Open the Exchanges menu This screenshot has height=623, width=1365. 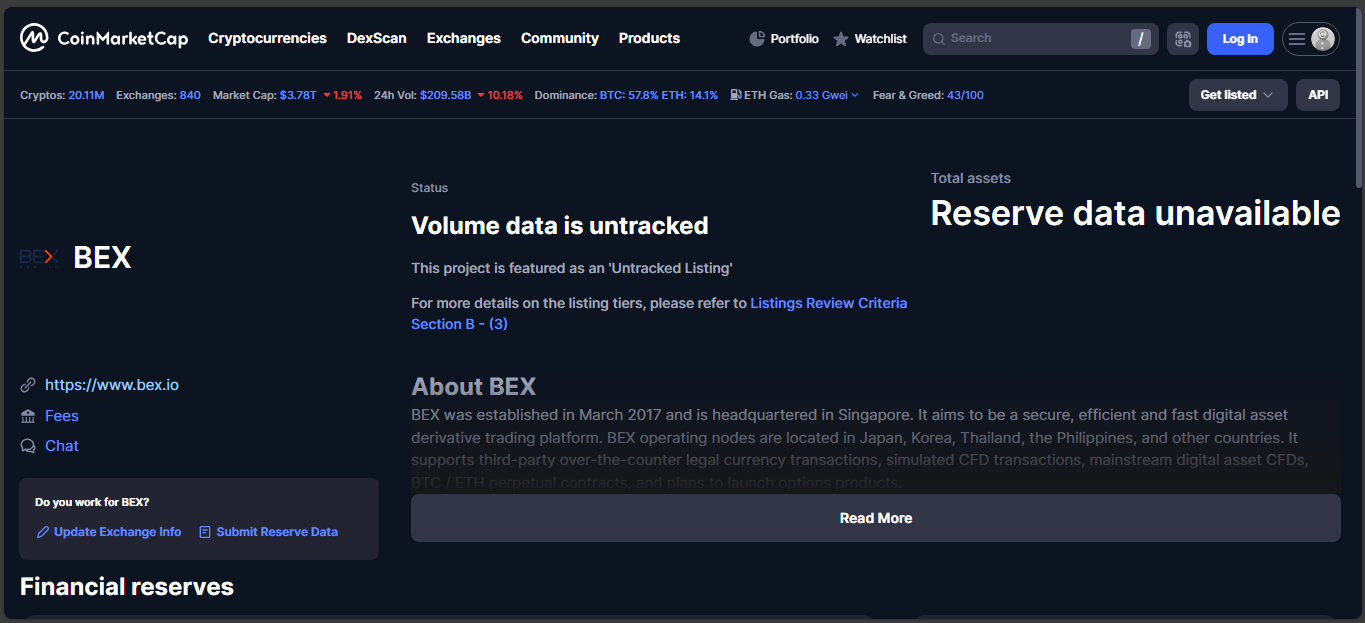tap(463, 38)
